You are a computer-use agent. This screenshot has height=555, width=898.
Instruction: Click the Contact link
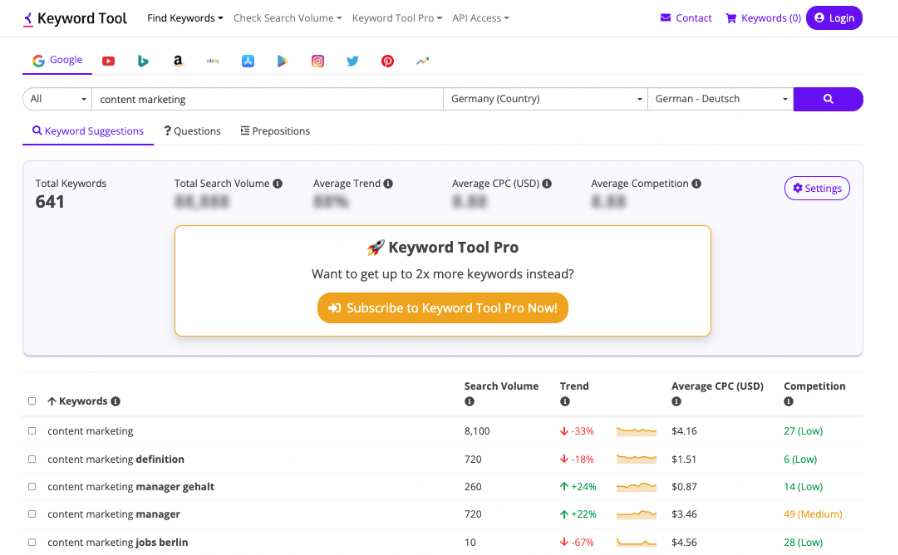[x=686, y=18]
